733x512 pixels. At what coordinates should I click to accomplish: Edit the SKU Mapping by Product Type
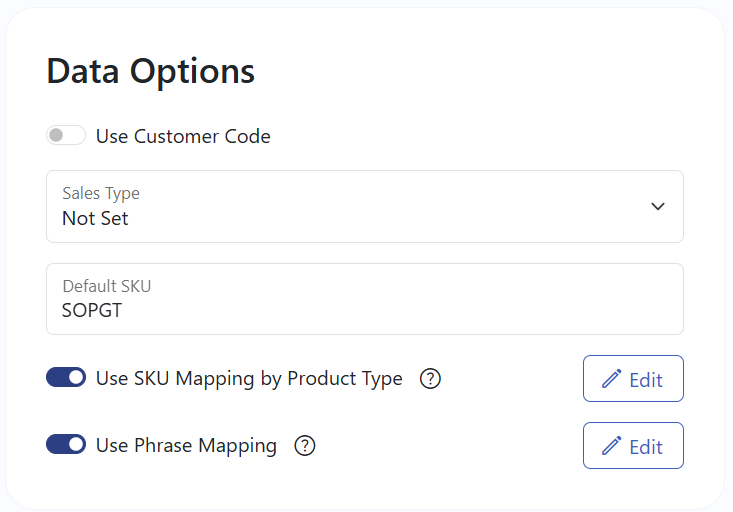(x=633, y=378)
